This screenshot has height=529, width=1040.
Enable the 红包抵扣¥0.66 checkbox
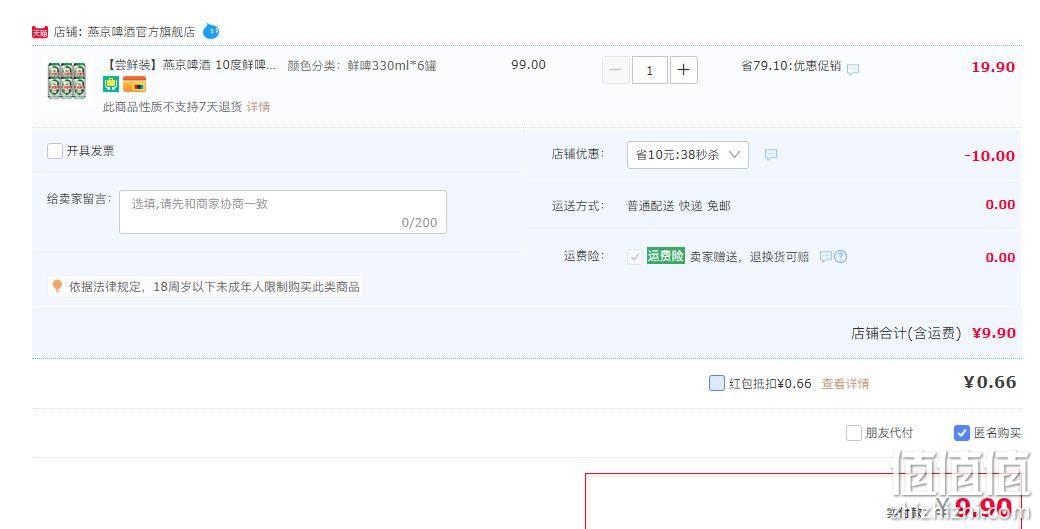point(717,383)
